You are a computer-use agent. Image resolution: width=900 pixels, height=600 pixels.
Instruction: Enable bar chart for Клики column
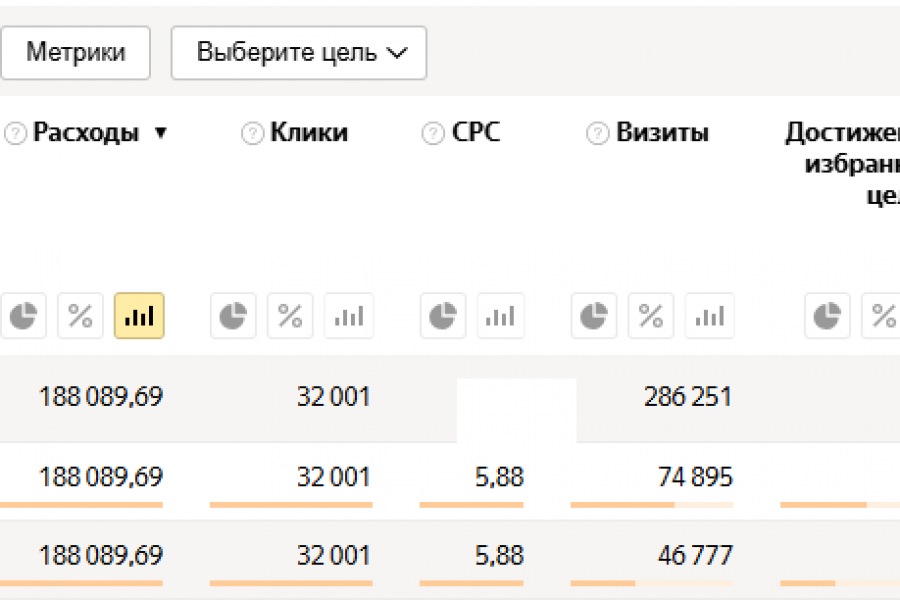pyautogui.click(x=349, y=316)
